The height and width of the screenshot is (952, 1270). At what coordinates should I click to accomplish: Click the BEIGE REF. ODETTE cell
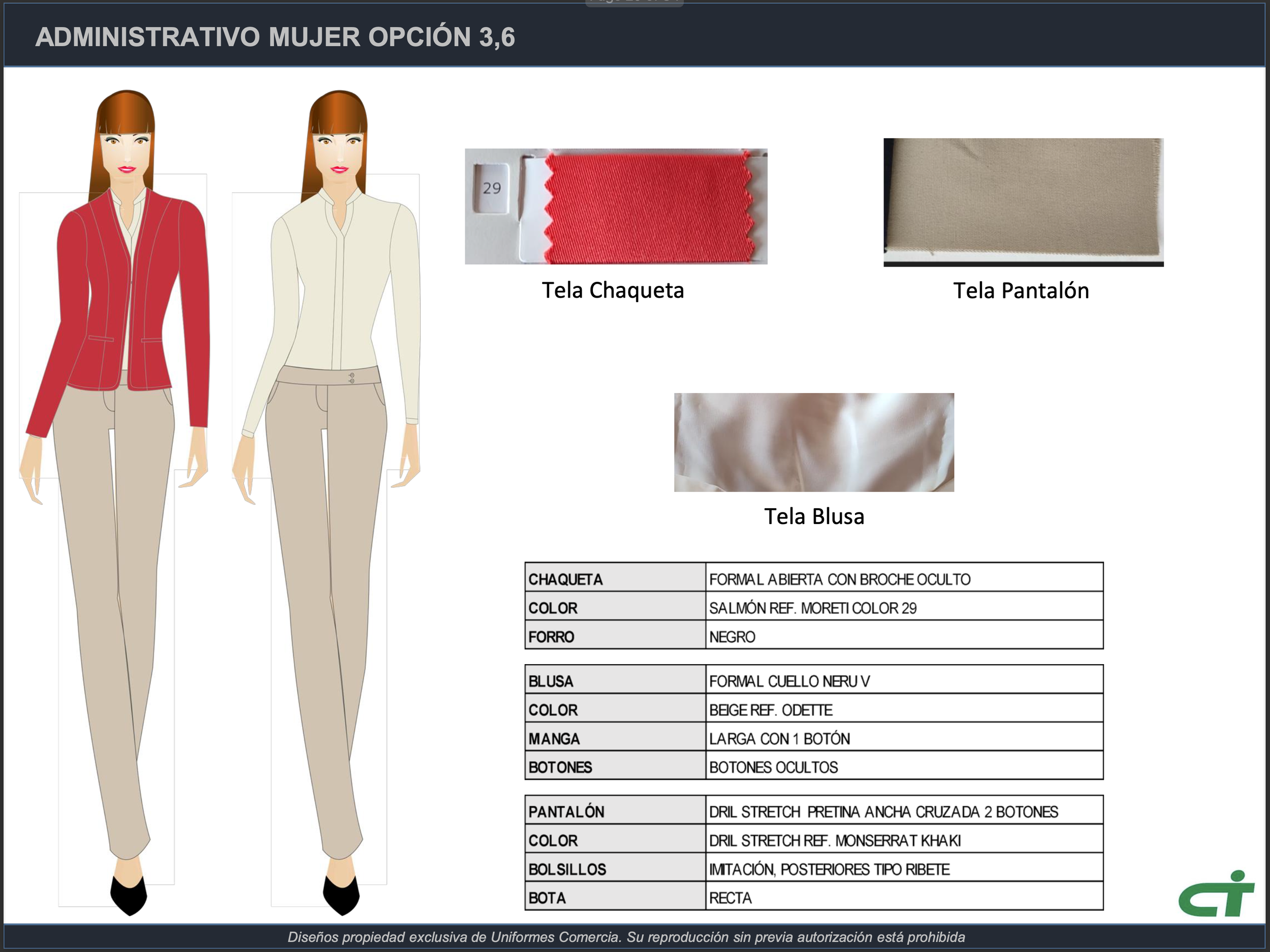point(771,710)
